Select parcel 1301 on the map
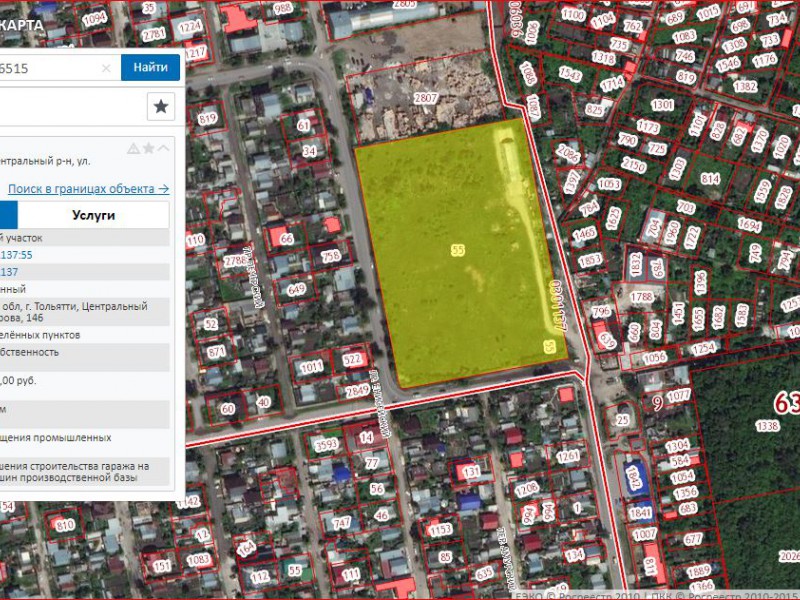 [x=662, y=105]
